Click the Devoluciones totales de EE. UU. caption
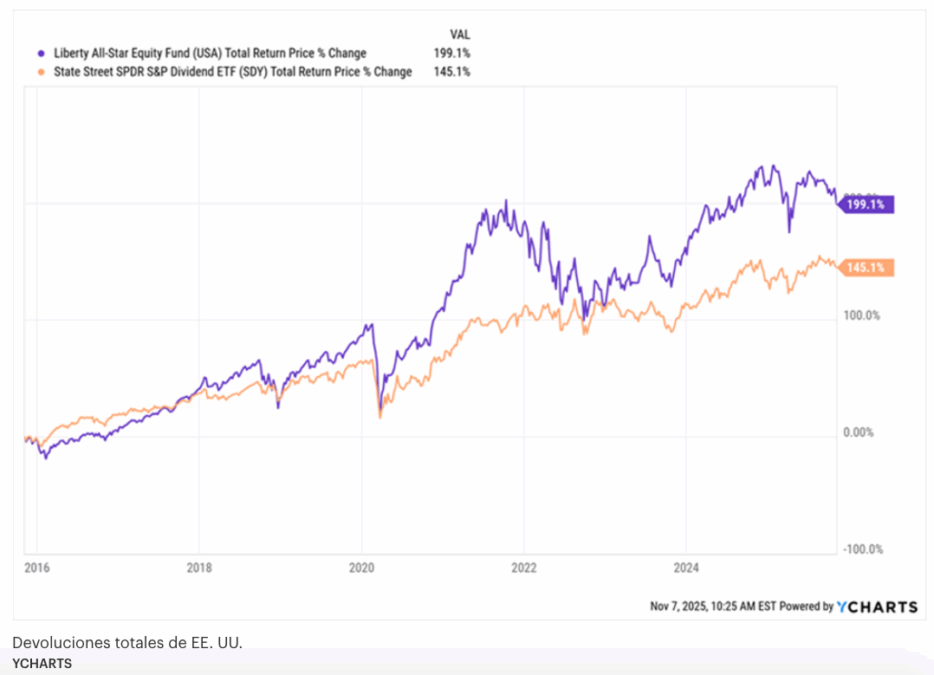This screenshot has height=675, width=934. coord(127,641)
